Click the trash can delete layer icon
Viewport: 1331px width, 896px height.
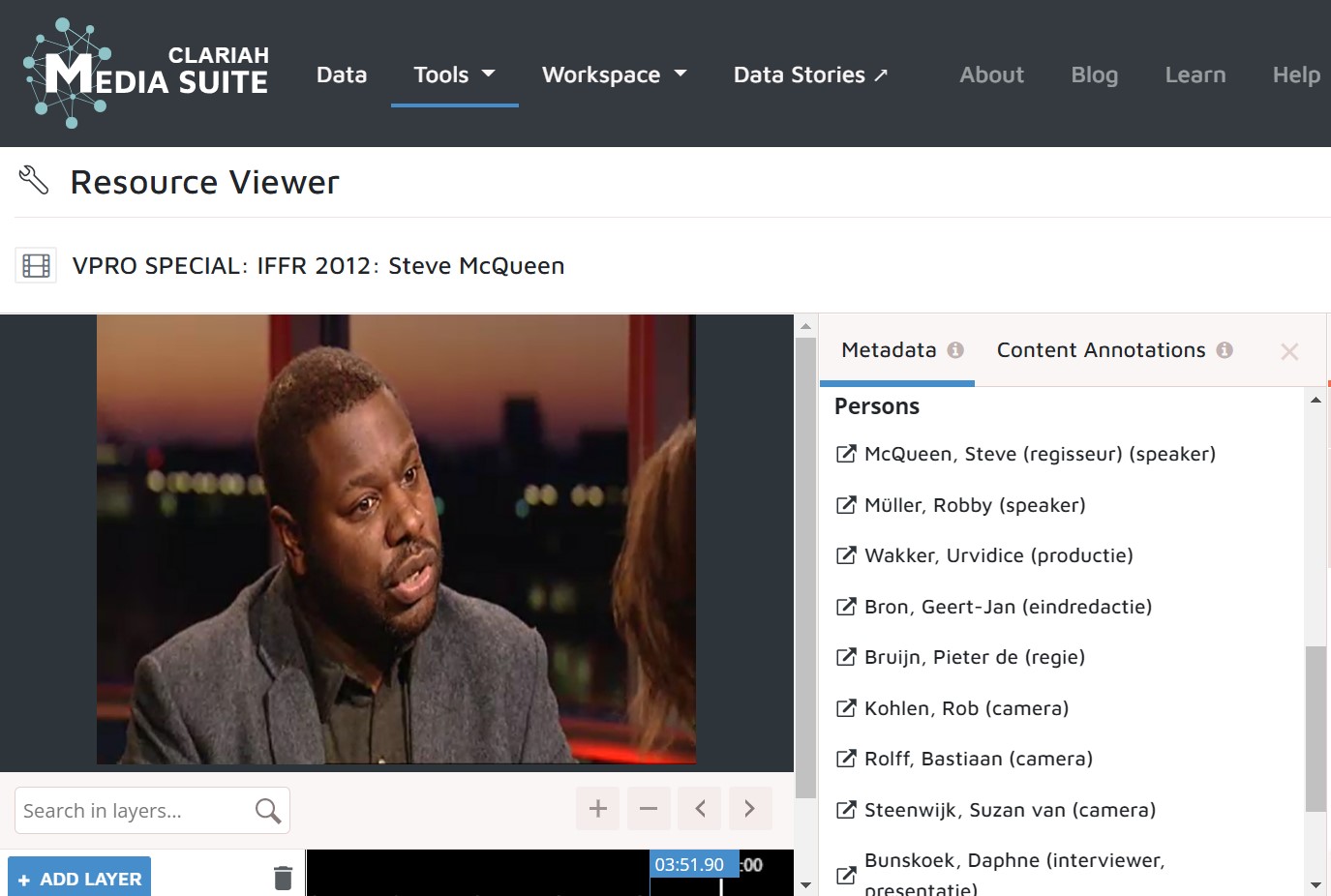[x=283, y=878]
